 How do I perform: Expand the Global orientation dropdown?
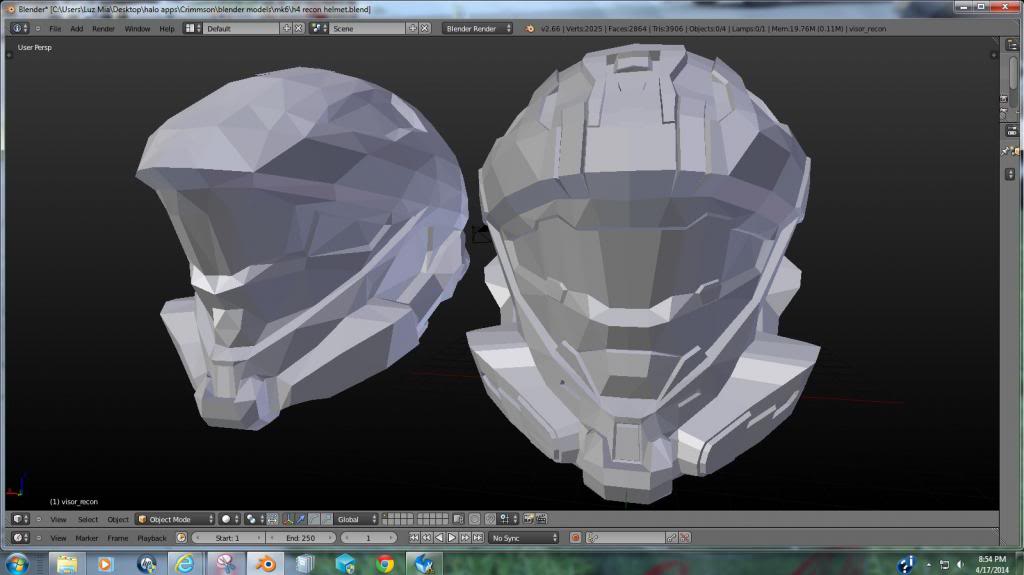pos(357,519)
